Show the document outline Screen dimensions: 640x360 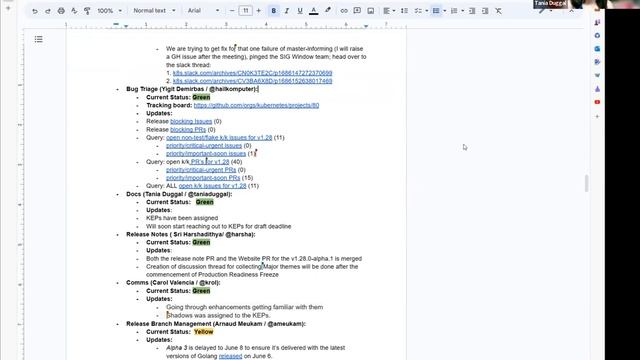click(38, 39)
